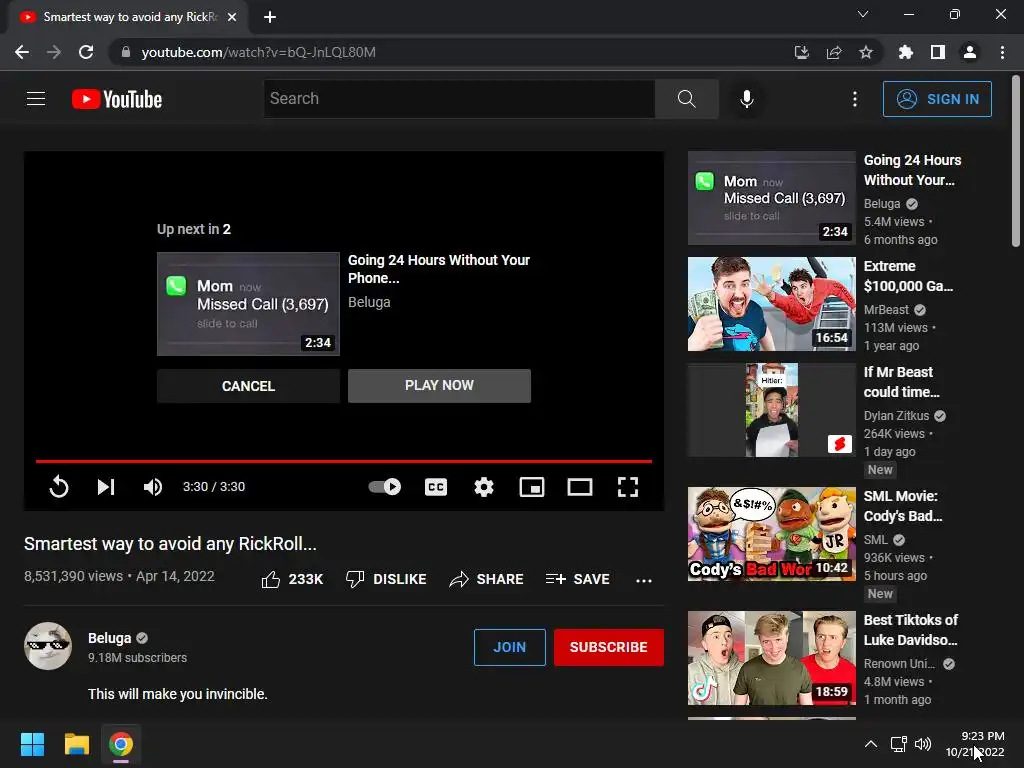Click Dylan Zitkus channel name
Screen dimensions: 1024x768
point(896,415)
